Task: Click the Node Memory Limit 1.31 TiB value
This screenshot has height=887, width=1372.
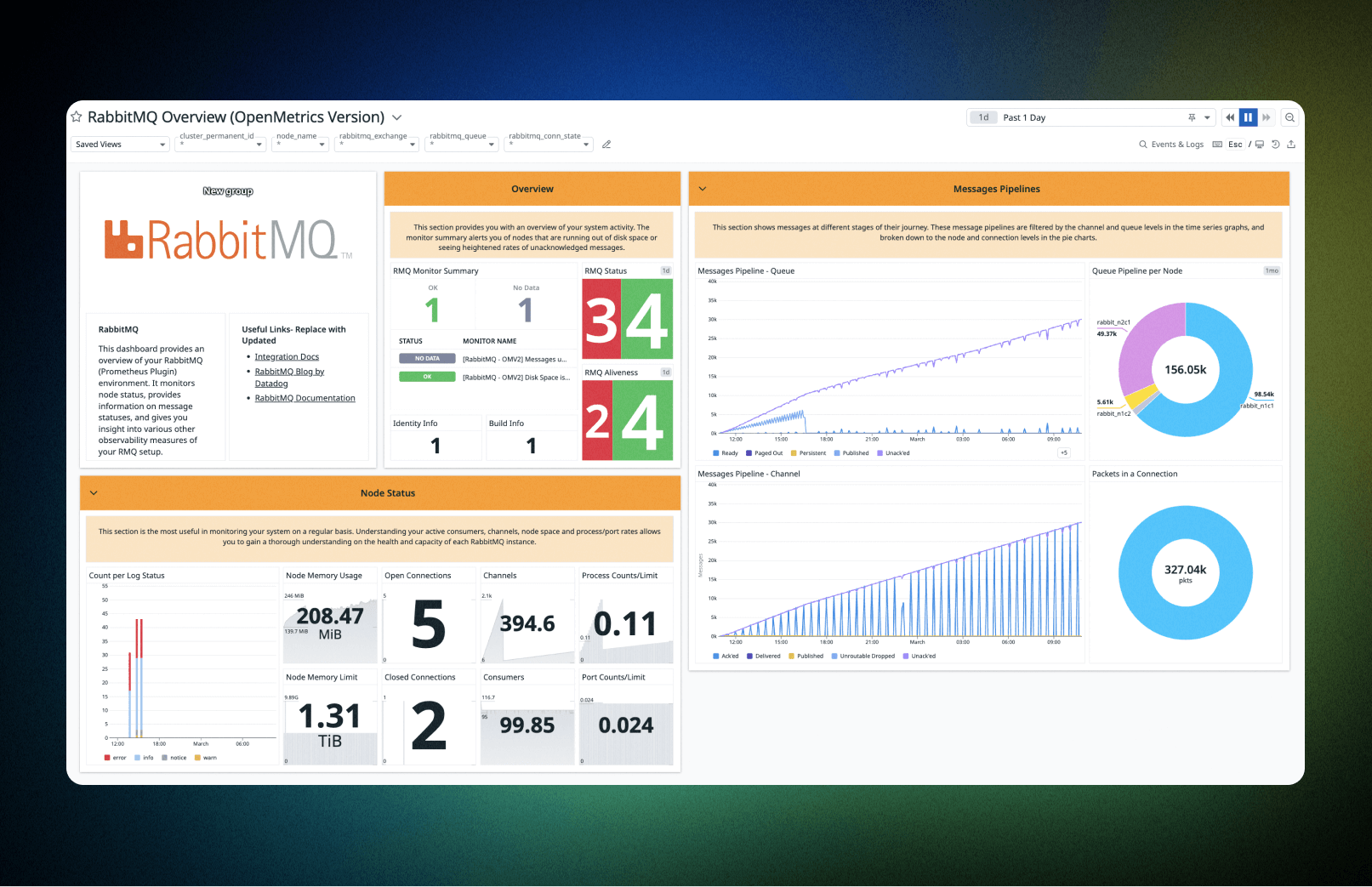Action: tap(330, 725)
